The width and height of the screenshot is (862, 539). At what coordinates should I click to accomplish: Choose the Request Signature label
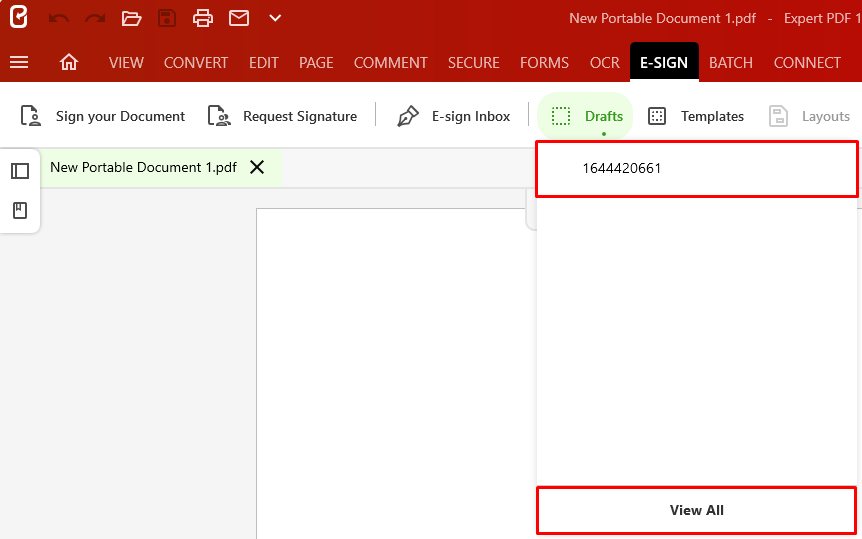tap(300, 117)
